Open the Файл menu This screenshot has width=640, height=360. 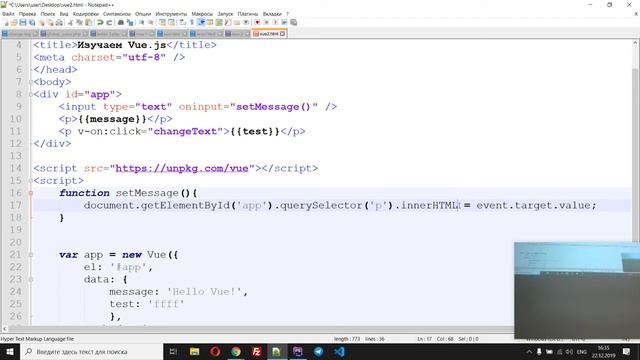point(8,14)
